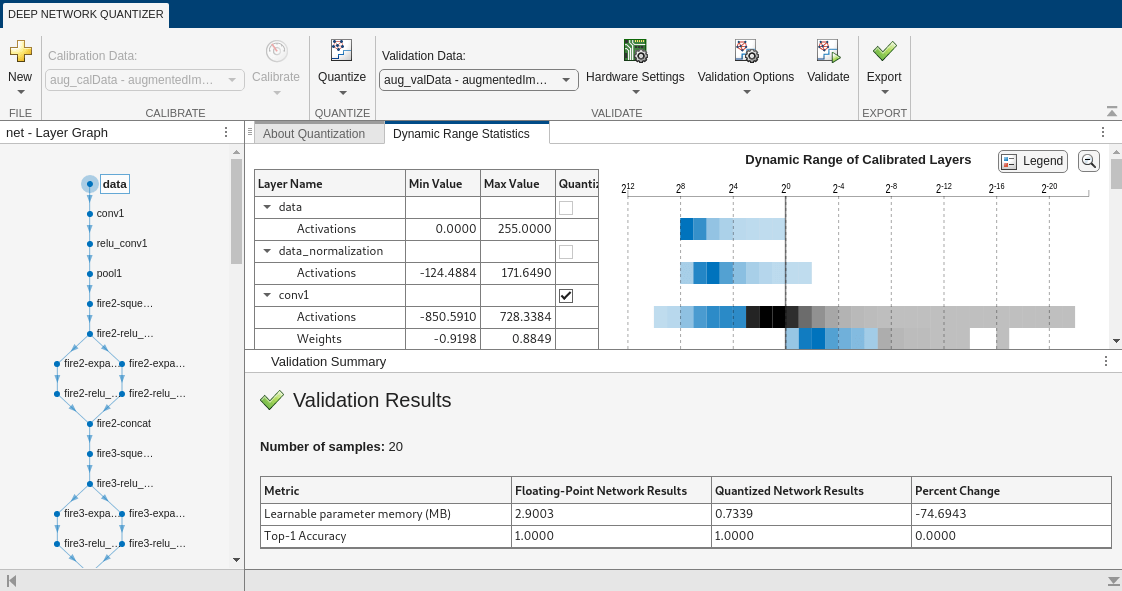The width and height of the screenshot is (1122, 591).
Task: Open Hardware Settings chip icon
Action: click(635, 51)
